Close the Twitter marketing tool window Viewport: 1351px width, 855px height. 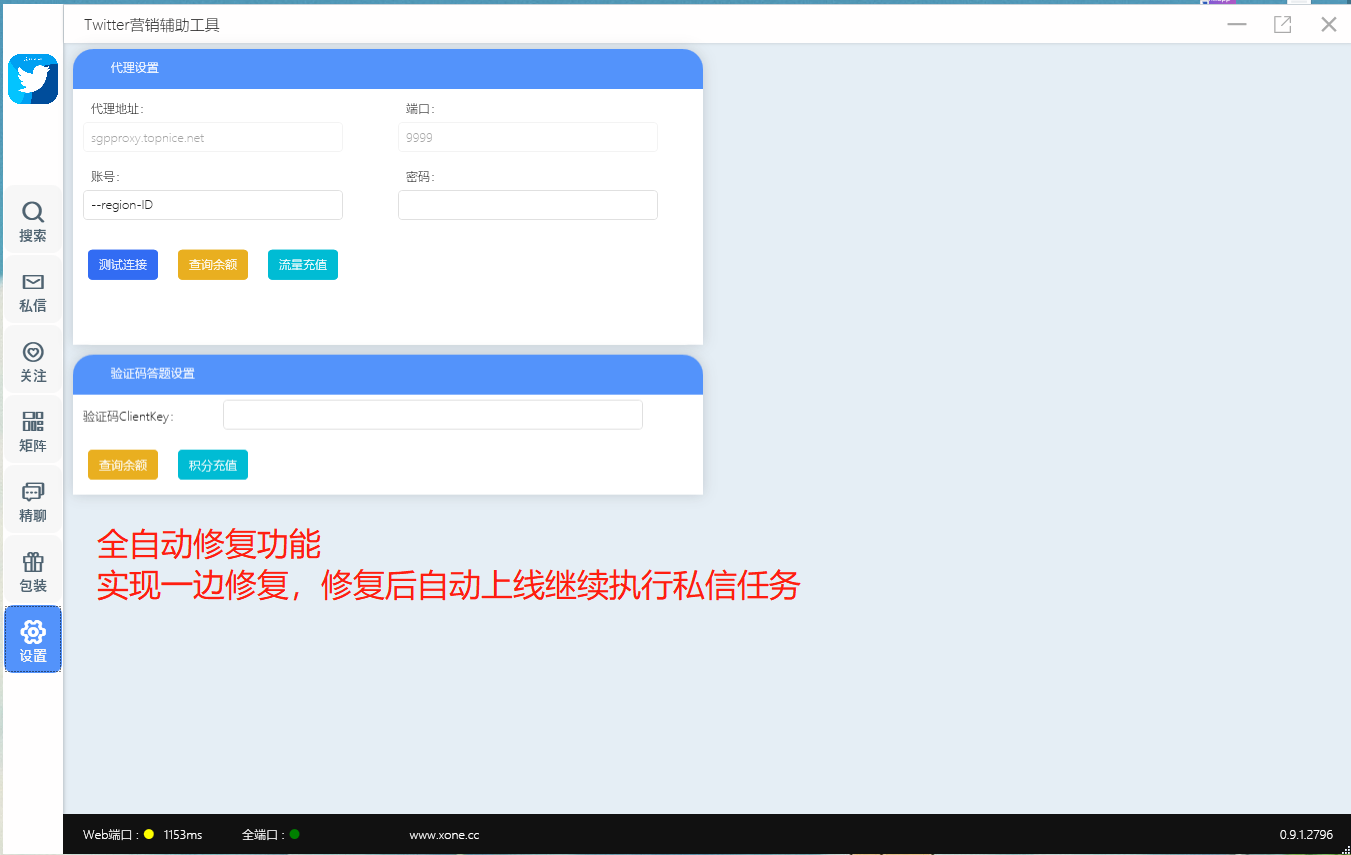coord(1329,25)
